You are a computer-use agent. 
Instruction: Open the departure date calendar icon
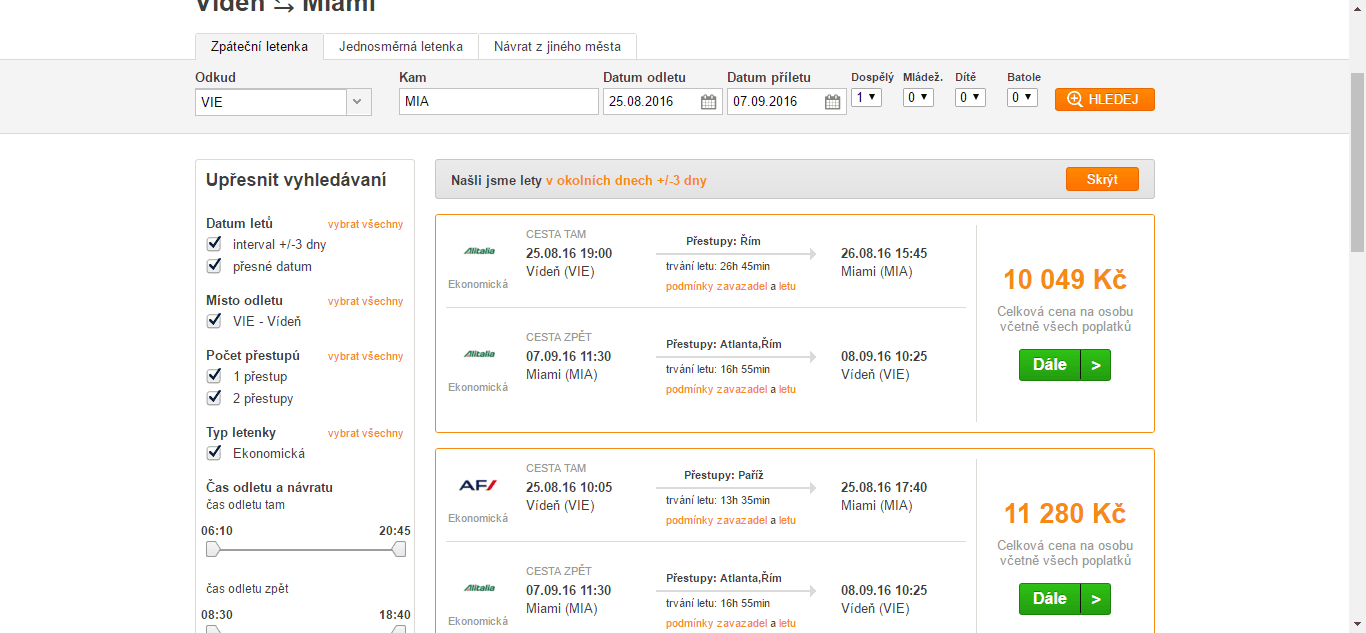(x=708, y=101)
